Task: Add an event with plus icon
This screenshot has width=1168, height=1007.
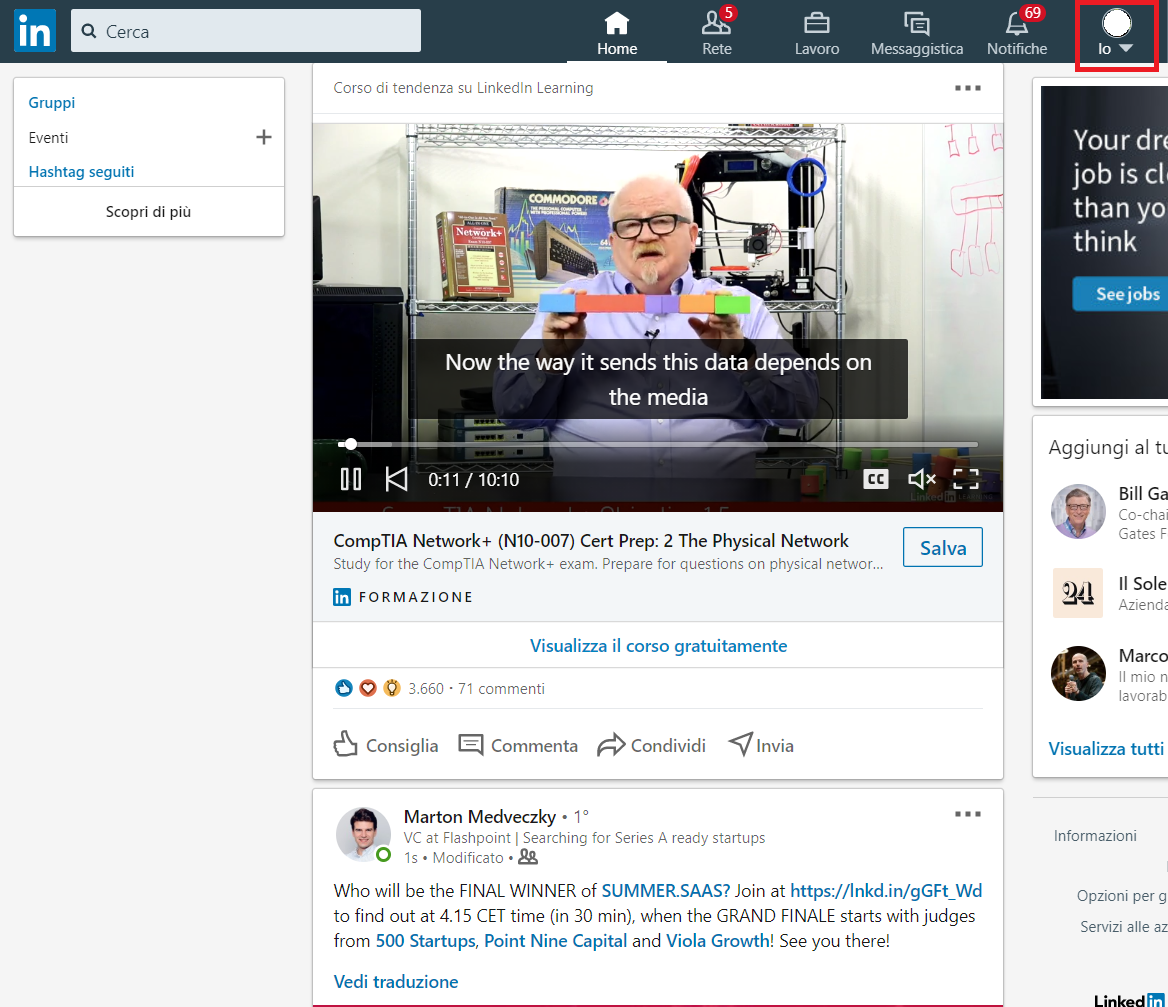Action: (264, 138)
